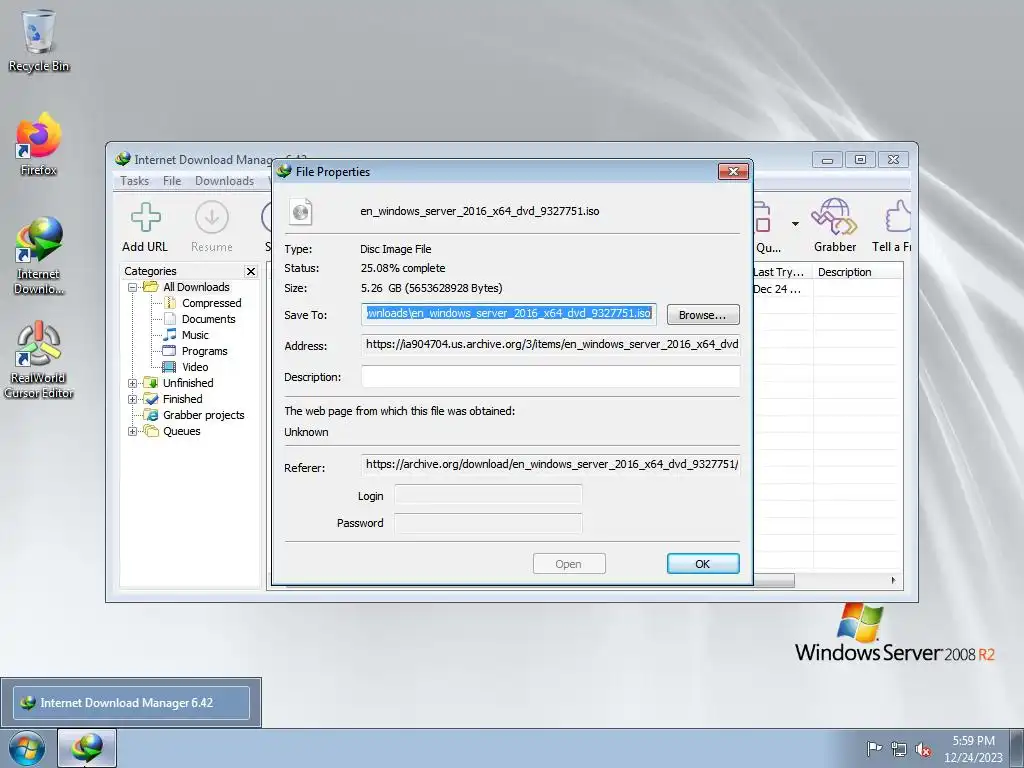Open the Downloads menu
Viewport: 1024px width, 768px height.
[224, 181]
